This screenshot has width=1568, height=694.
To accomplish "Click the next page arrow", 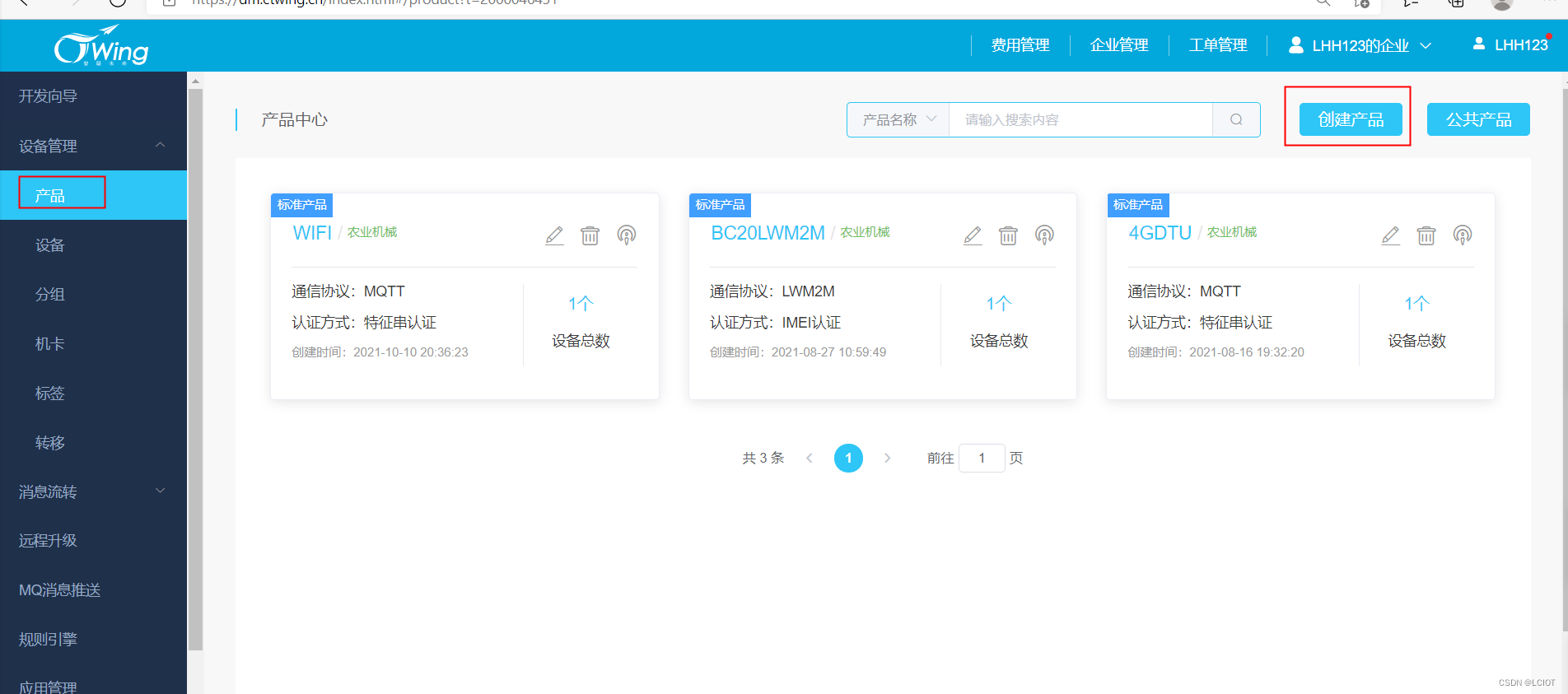I will 887,458.
